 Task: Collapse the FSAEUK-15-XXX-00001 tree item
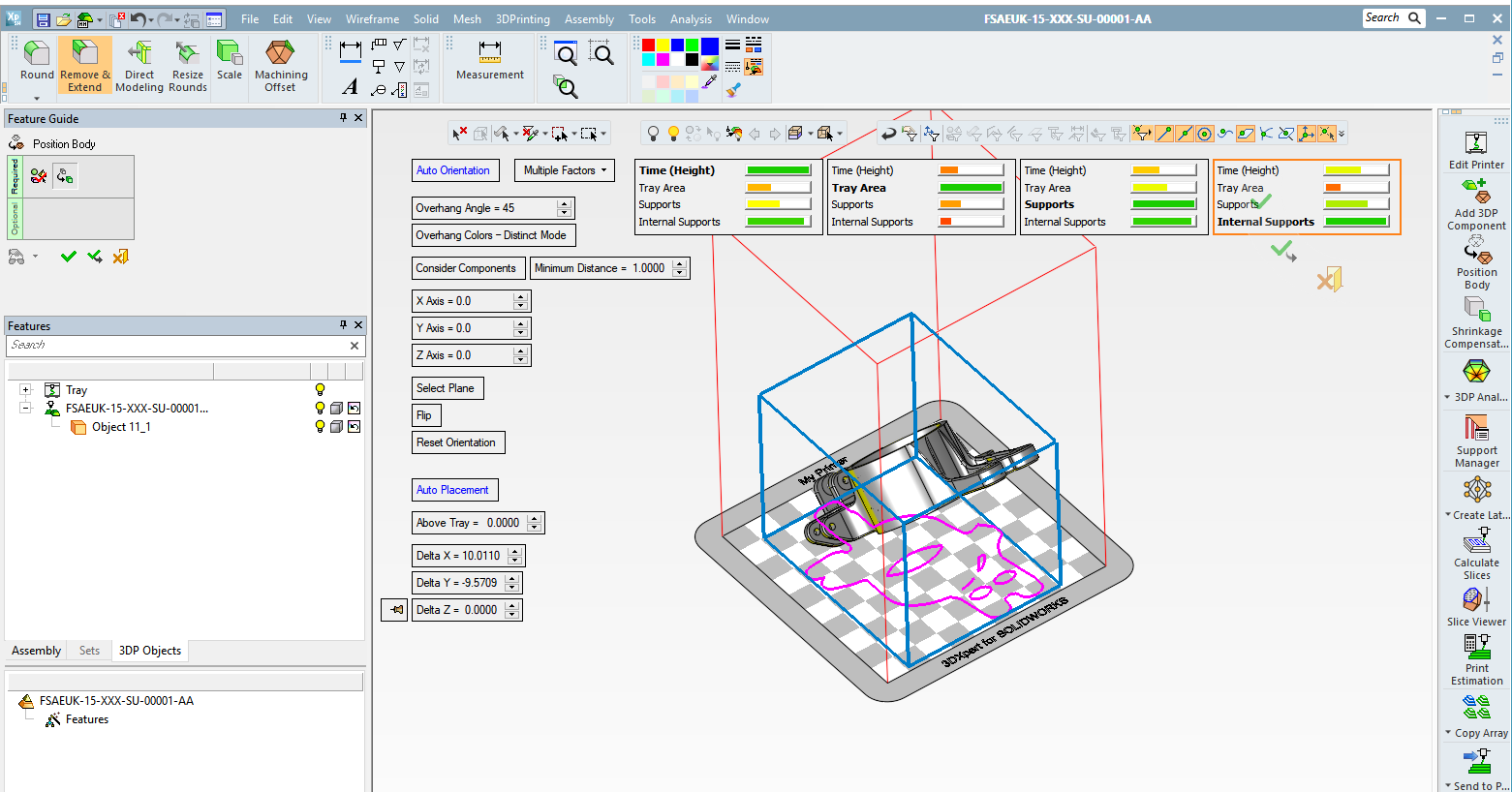pos(23,408)
